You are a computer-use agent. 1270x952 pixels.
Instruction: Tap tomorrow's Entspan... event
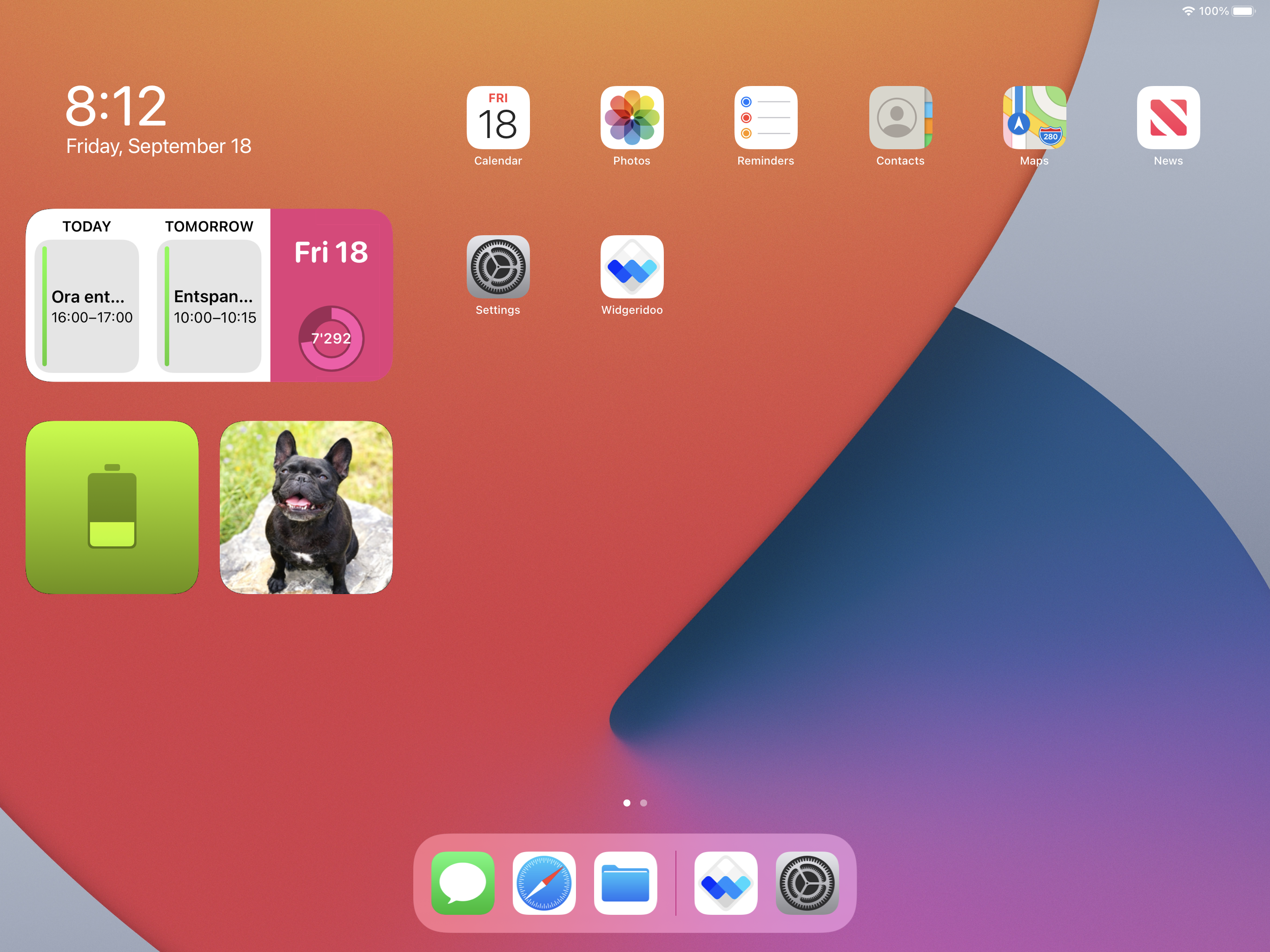[210, 306]
